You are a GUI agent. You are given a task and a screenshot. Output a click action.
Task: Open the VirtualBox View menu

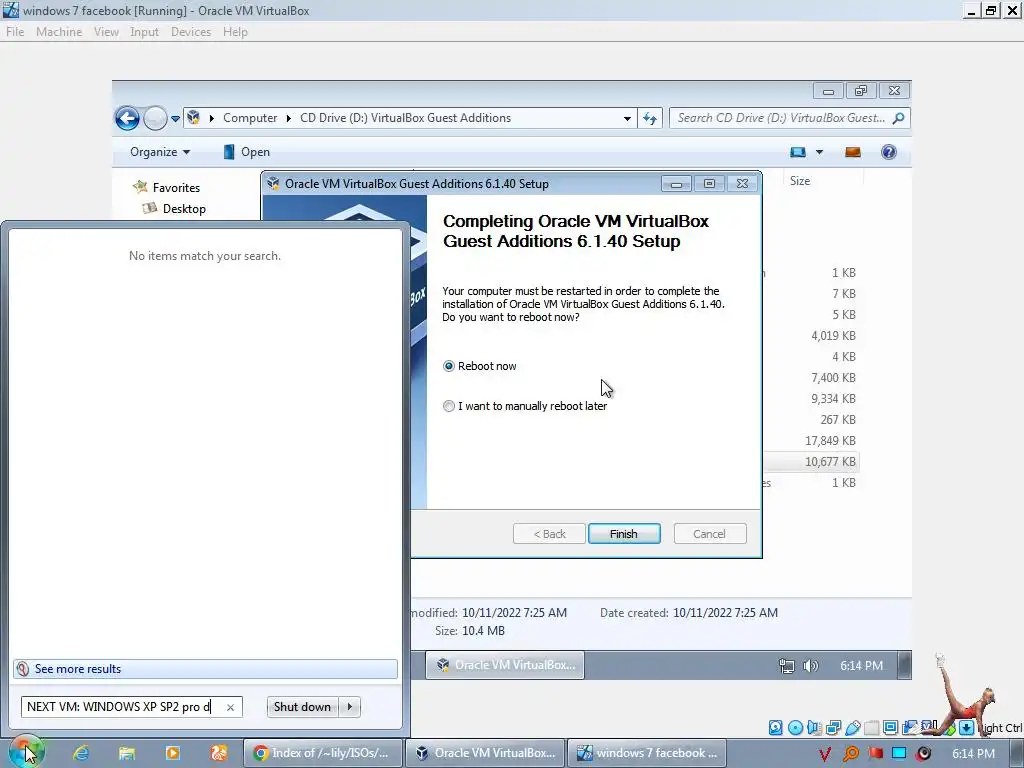click(x=106, y=32)
